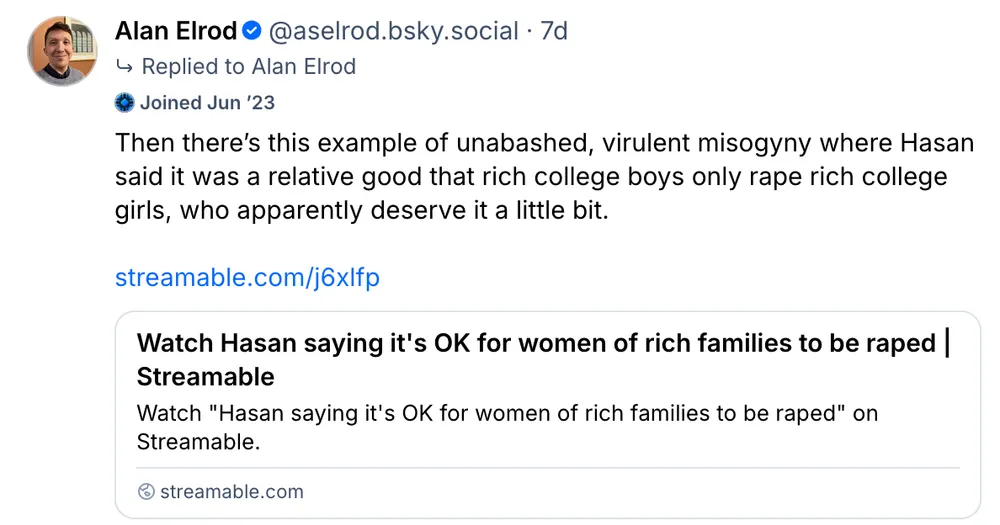Click the reply arrow icon before "Replied to"

click(x=125, y=67)
